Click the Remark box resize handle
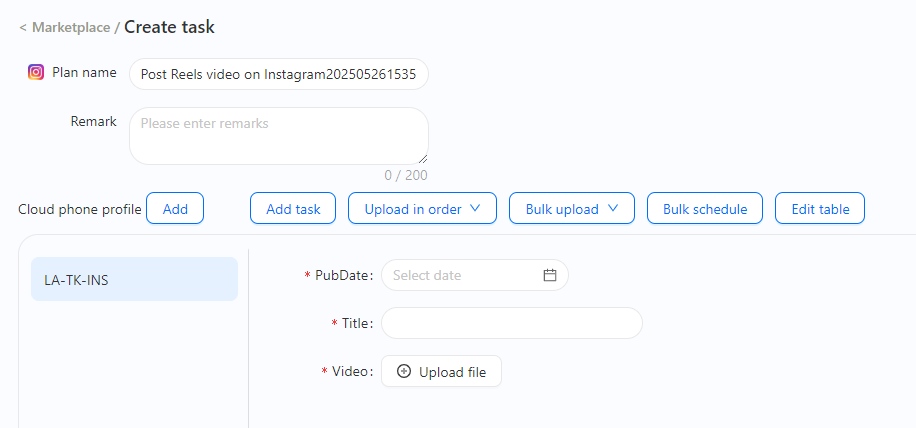Screen dimensions: 916x428 (x=423, y=159)
